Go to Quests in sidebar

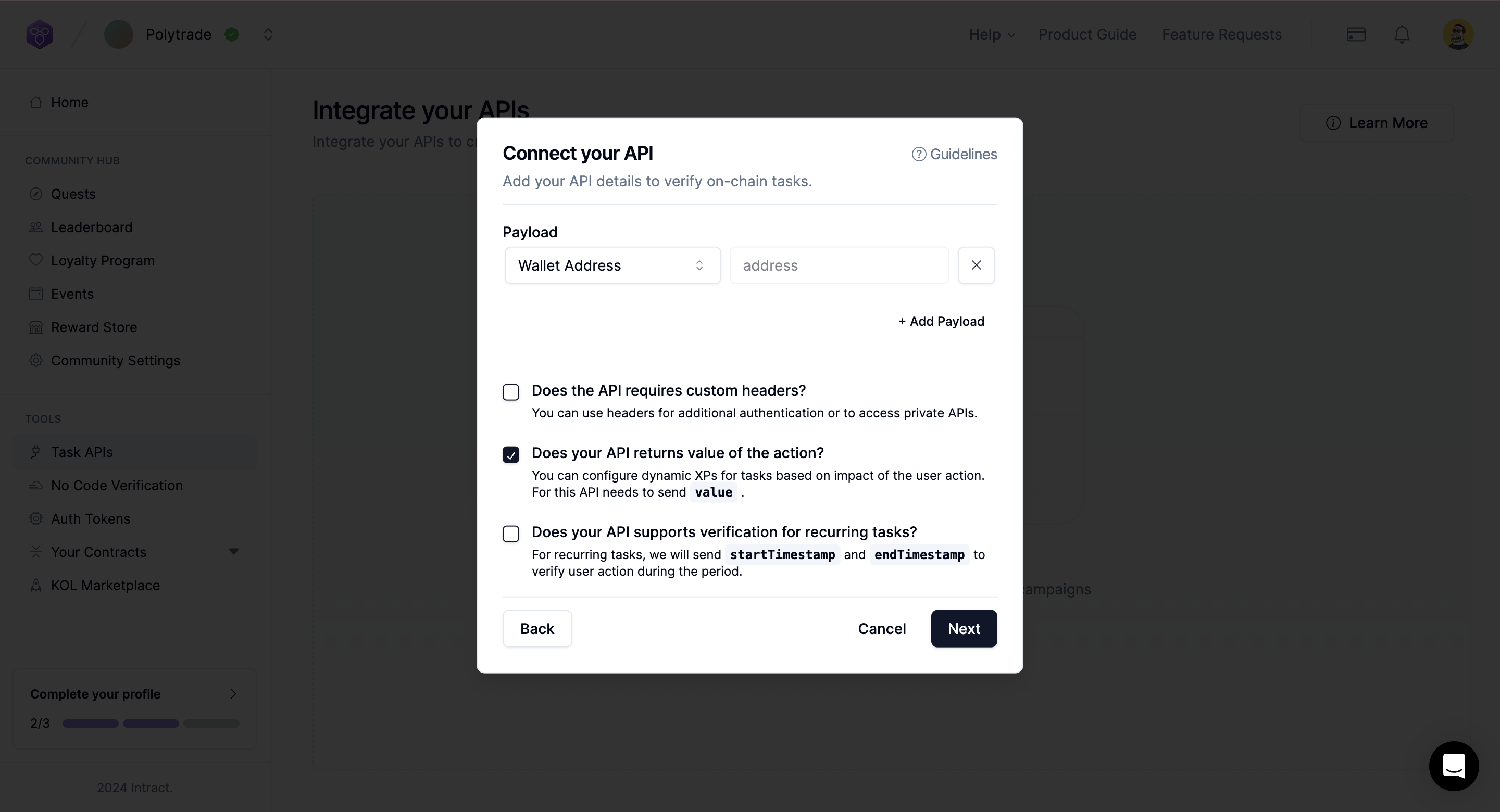point(73,194)
